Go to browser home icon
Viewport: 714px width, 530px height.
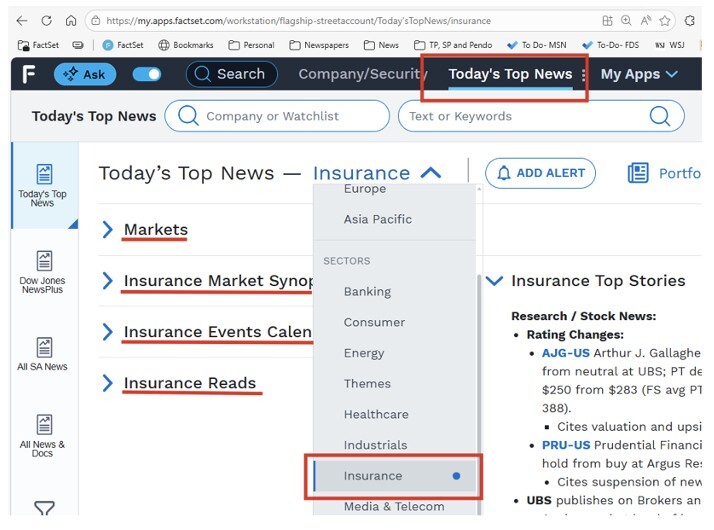coord(71,20)
